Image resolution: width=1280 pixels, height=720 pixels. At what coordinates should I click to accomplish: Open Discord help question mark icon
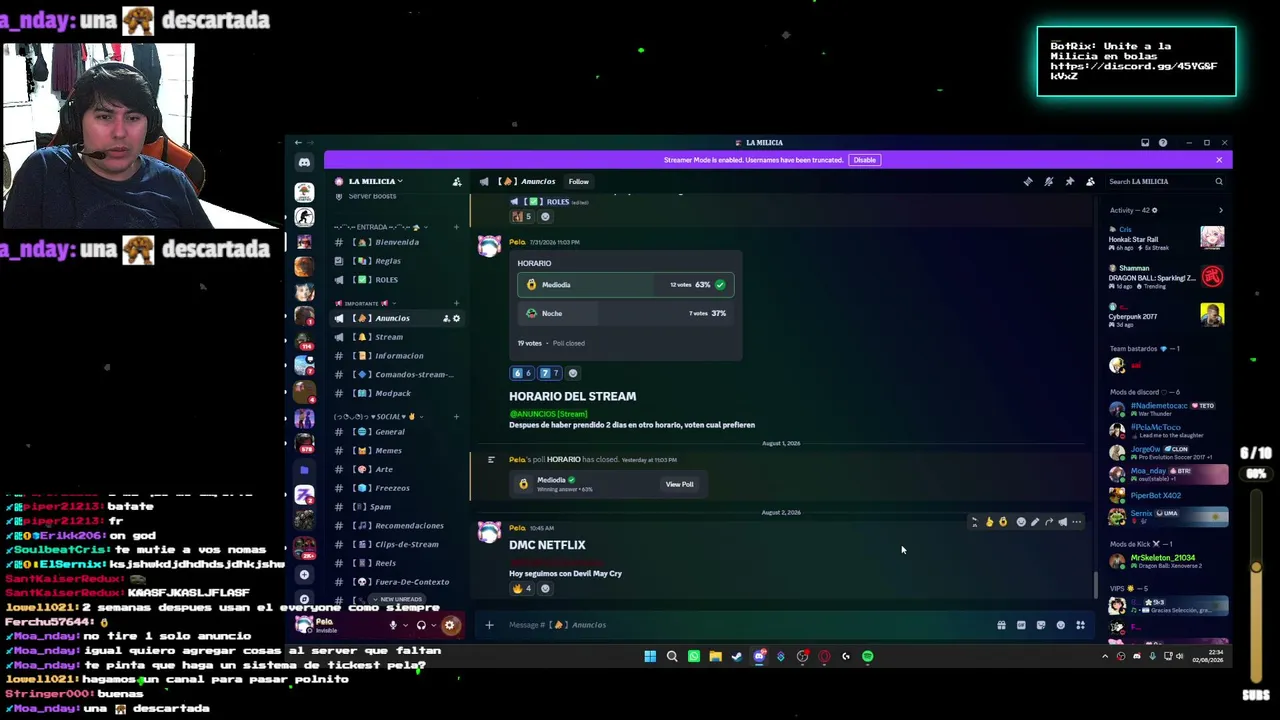pyautogui.click(x=1163, y=143)
